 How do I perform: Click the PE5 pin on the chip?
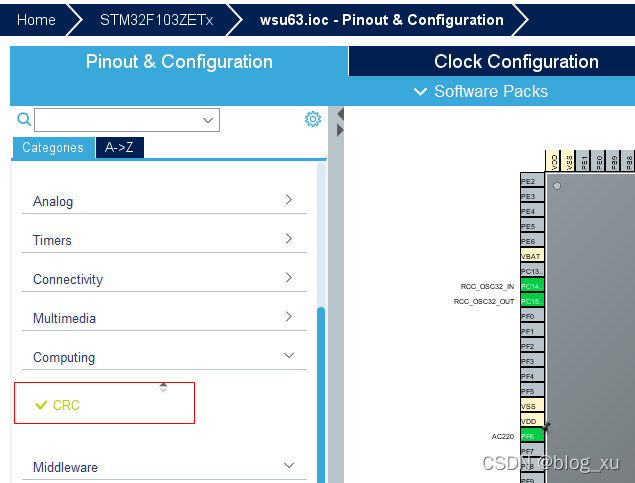[532, 226]
